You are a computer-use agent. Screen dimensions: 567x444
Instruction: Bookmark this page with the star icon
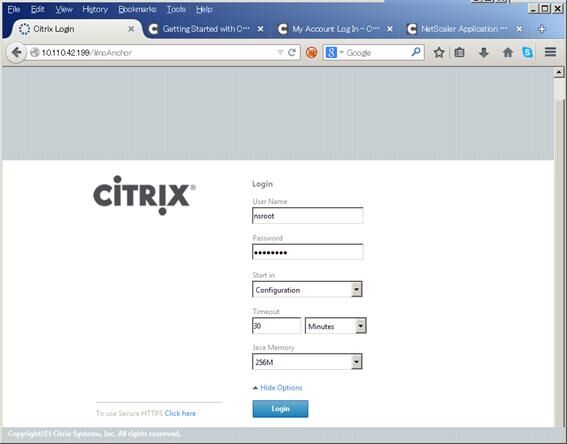(x=439, y=53)
